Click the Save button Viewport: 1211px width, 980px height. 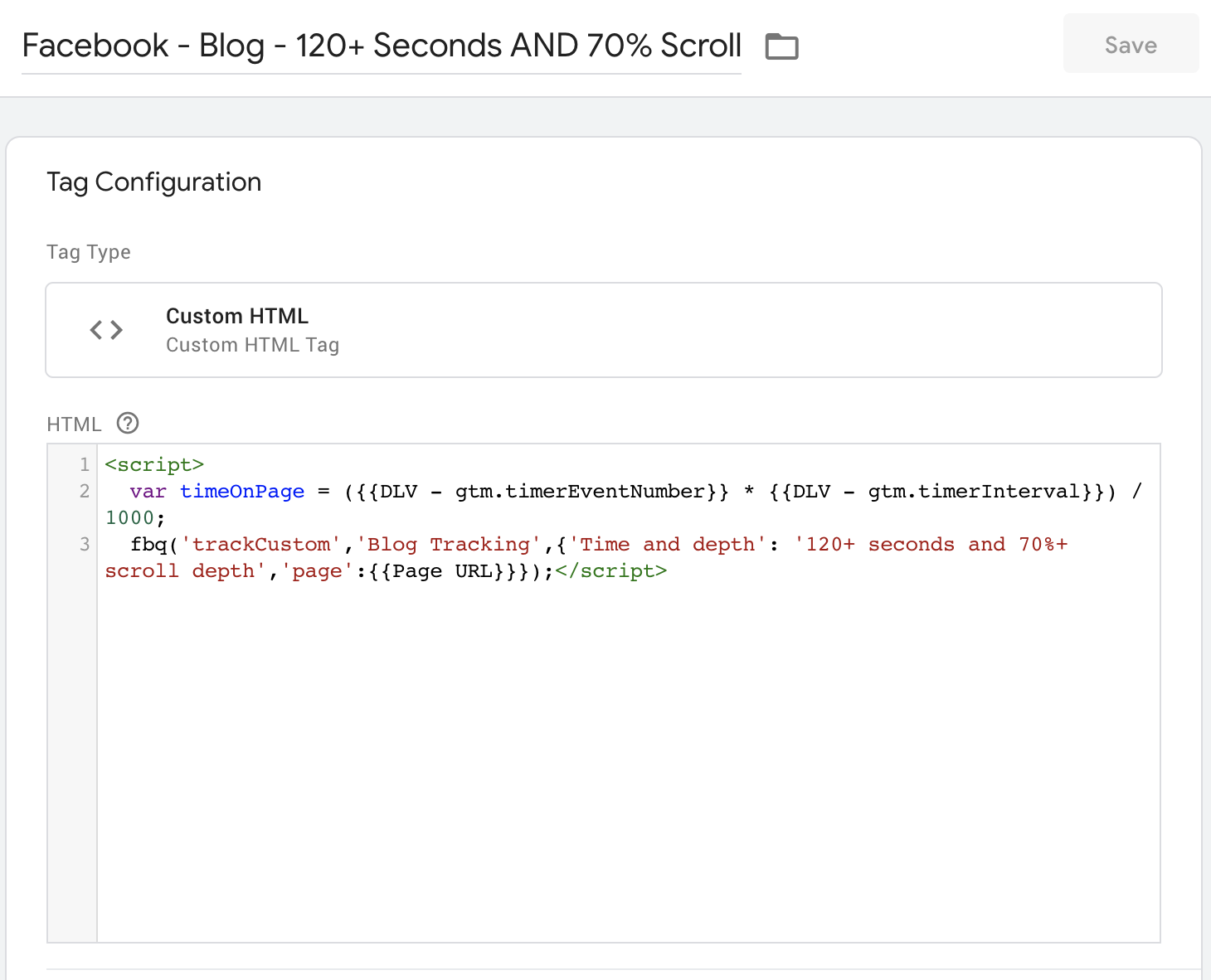(x=1131, y=44)
